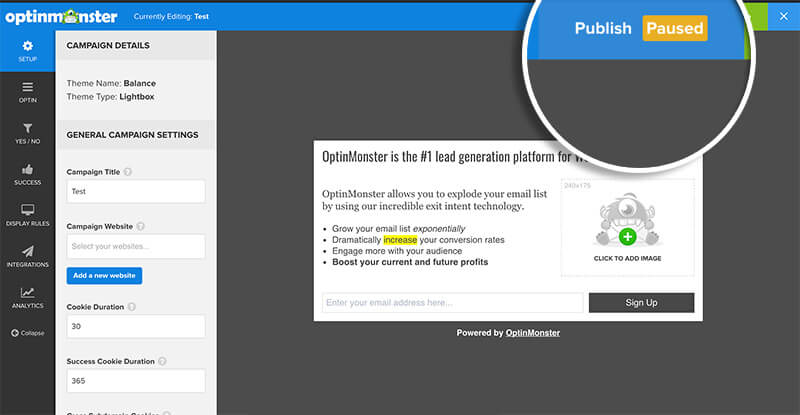Click the Cookie Duration field
This screenshot has width=800, height=415.
(x=136, y=326)
